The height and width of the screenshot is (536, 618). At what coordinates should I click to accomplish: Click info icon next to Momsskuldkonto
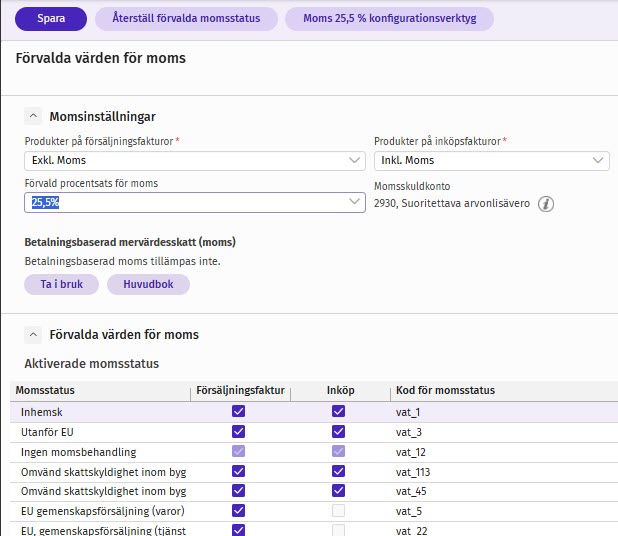tap(546, 204)
